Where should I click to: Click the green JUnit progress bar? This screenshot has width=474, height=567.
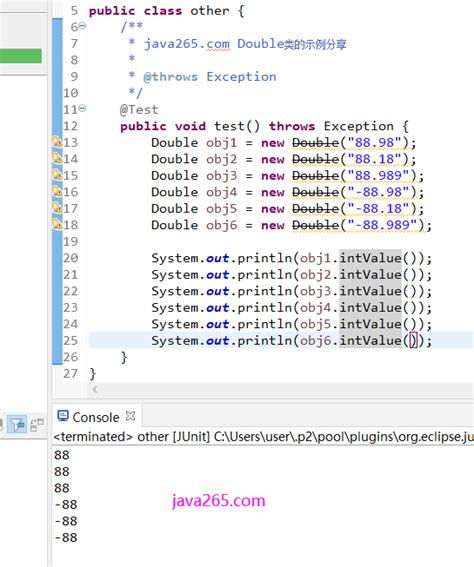coord(21,56)
